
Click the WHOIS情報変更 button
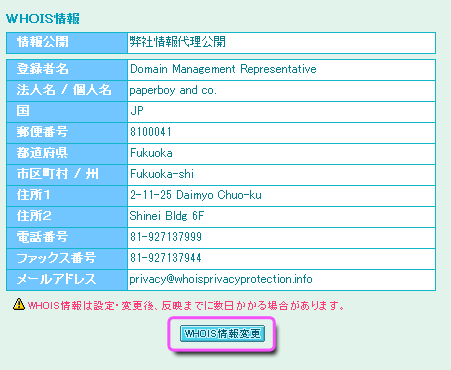222,333
